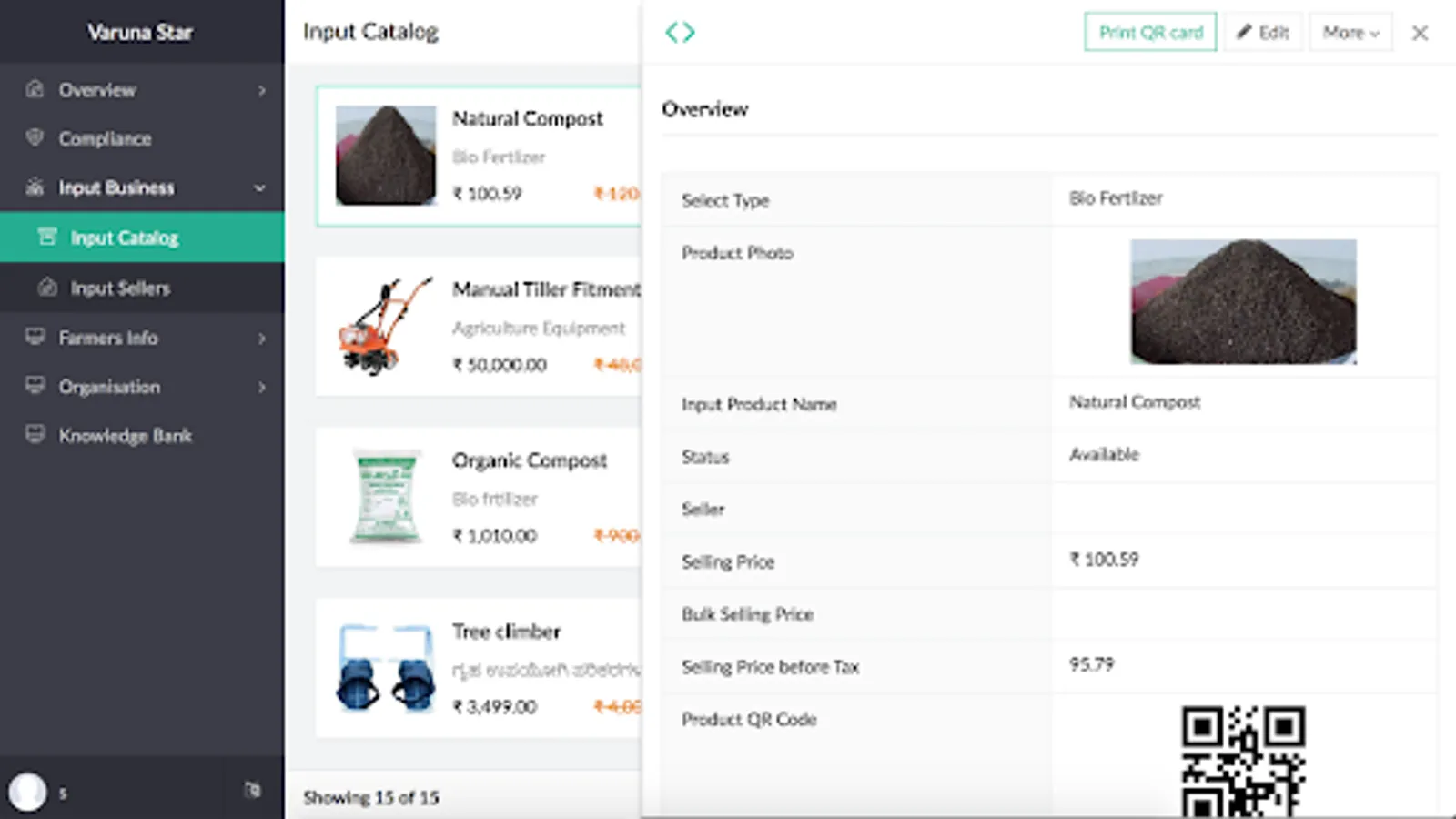Click the Print QR card button
Viewport: 1456px width, 819px height.
pyautogui.click(x=1150, y=33)
